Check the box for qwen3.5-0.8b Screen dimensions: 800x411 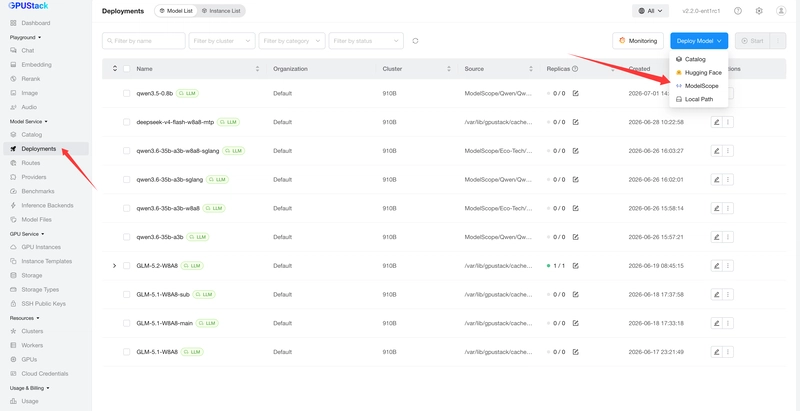pyautogui.click(x=127, y=94)
